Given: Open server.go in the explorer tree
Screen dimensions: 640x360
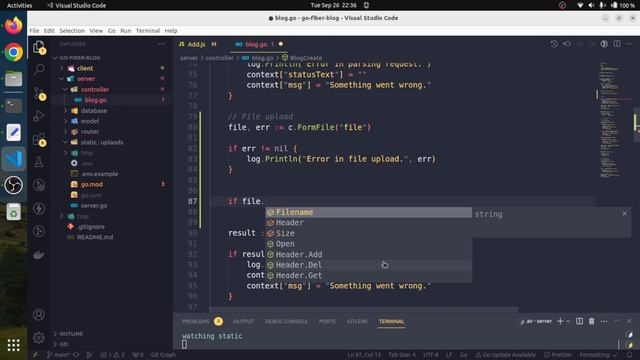Looking at the screenshot, I should [94, 206].
